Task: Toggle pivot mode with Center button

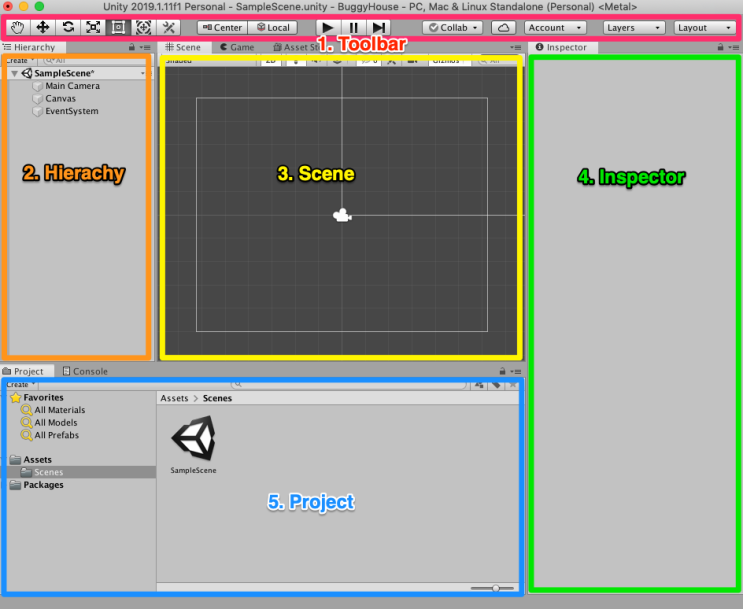Action: [x=222, y=28]
